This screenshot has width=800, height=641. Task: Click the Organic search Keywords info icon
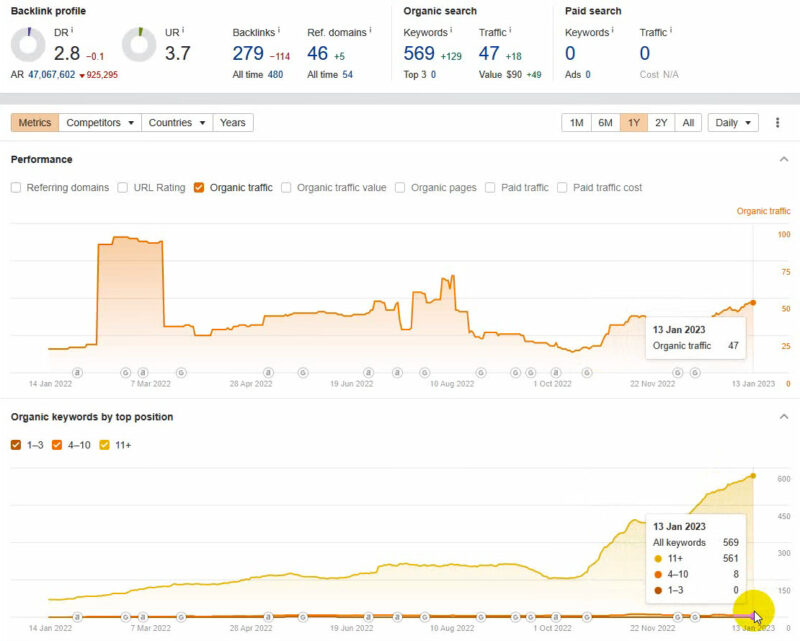[451, 32]
